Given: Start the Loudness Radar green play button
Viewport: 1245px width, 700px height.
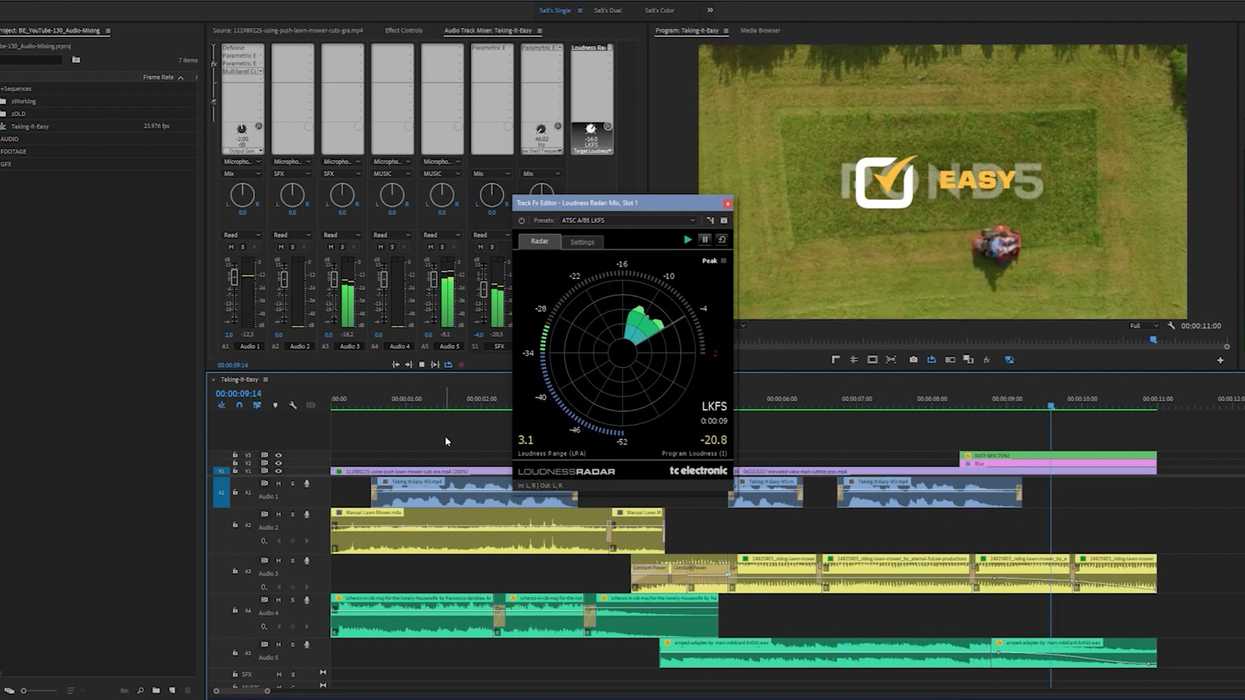Looking at the screenshot, I should (x=687, y=240).
